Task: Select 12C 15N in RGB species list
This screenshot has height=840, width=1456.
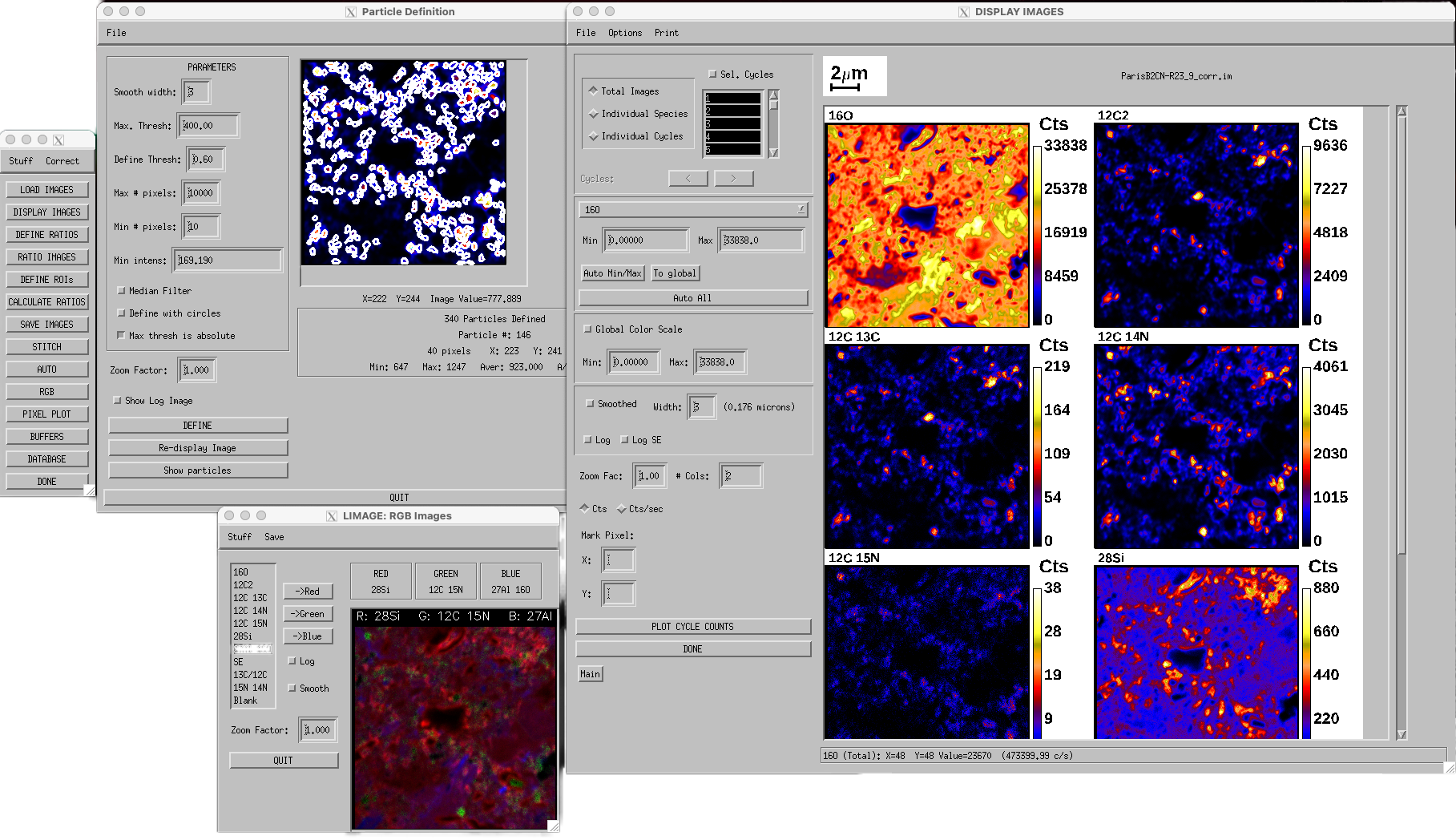Action: click(x=250, y=624)
